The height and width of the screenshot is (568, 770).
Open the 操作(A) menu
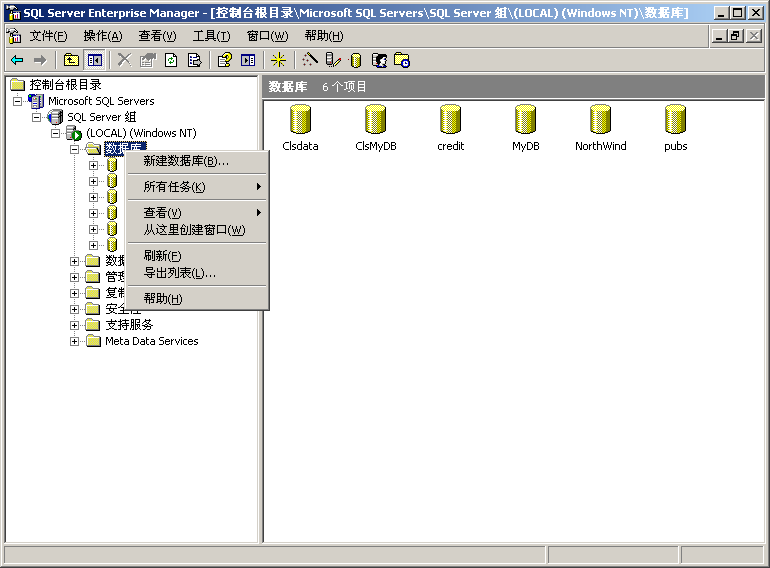103,36
